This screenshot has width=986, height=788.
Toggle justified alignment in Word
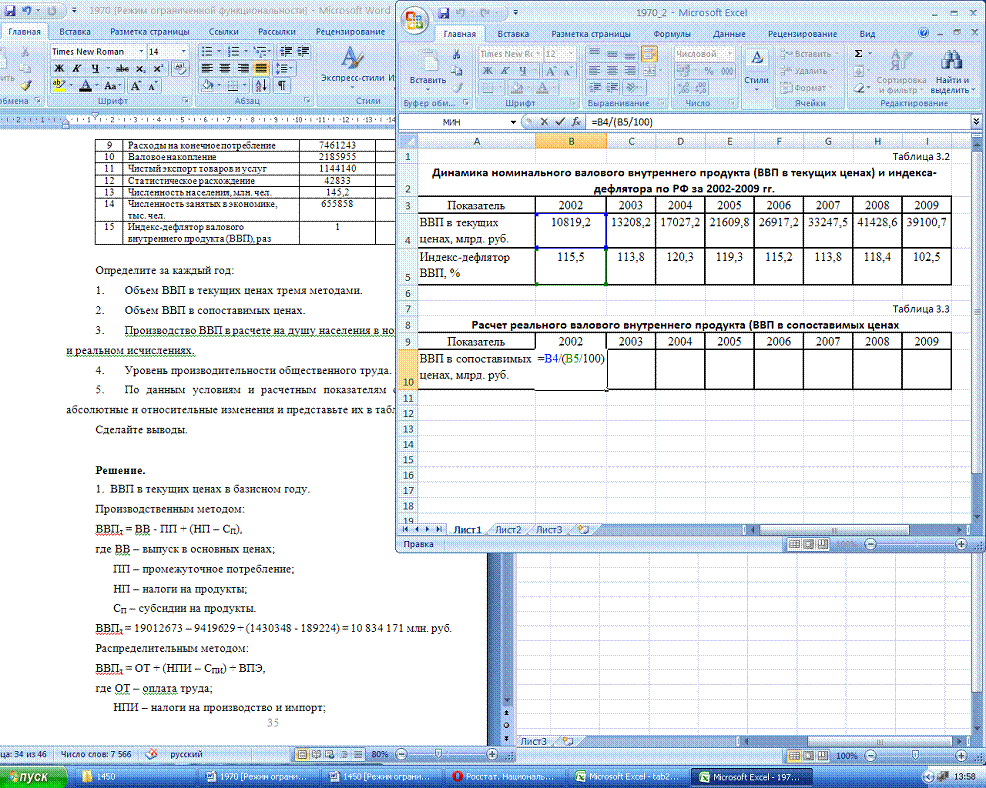click(261, 69)
